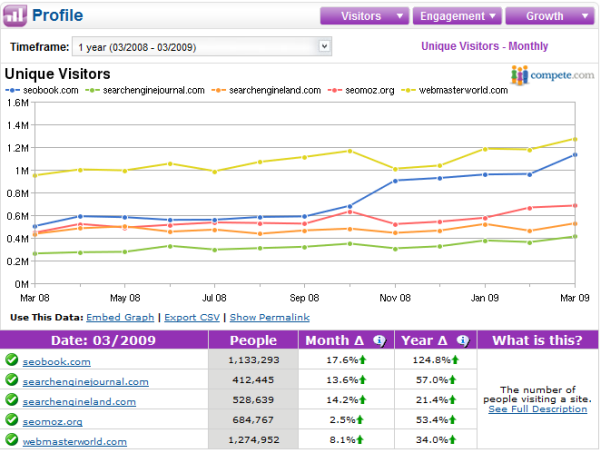Image resolution: width=600 pixels, height=451 pixels.
Task: Open the seobook.com table link
Action: point(57,361)
